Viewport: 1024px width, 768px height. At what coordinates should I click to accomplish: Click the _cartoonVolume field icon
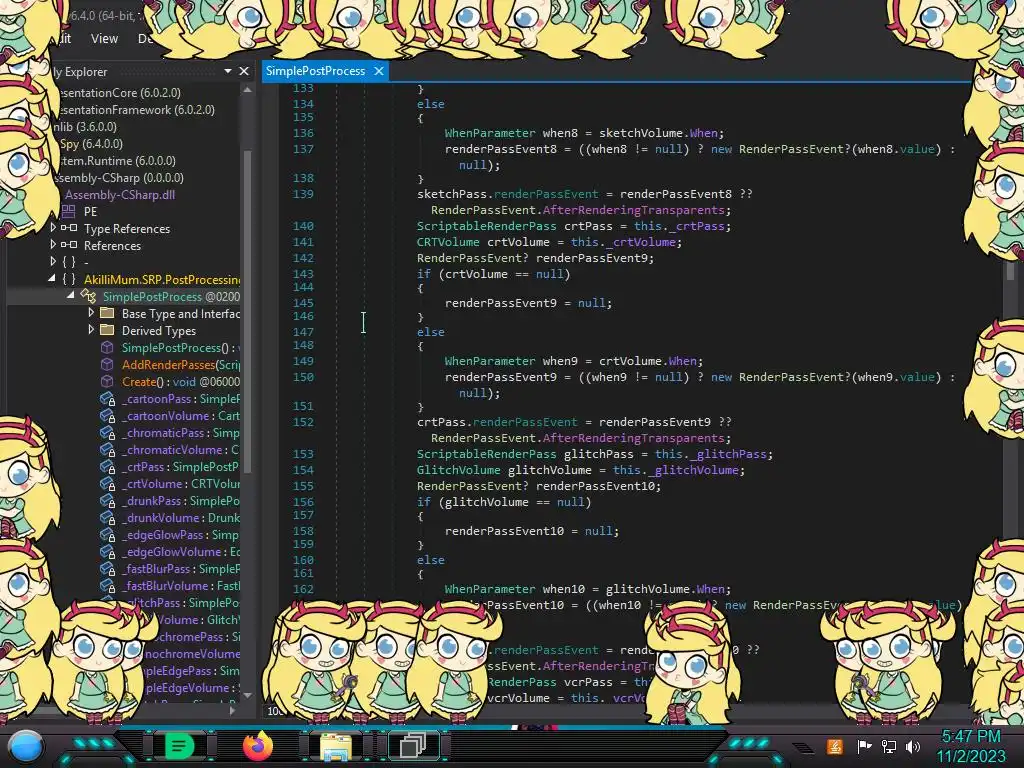[x=108, y=415]
